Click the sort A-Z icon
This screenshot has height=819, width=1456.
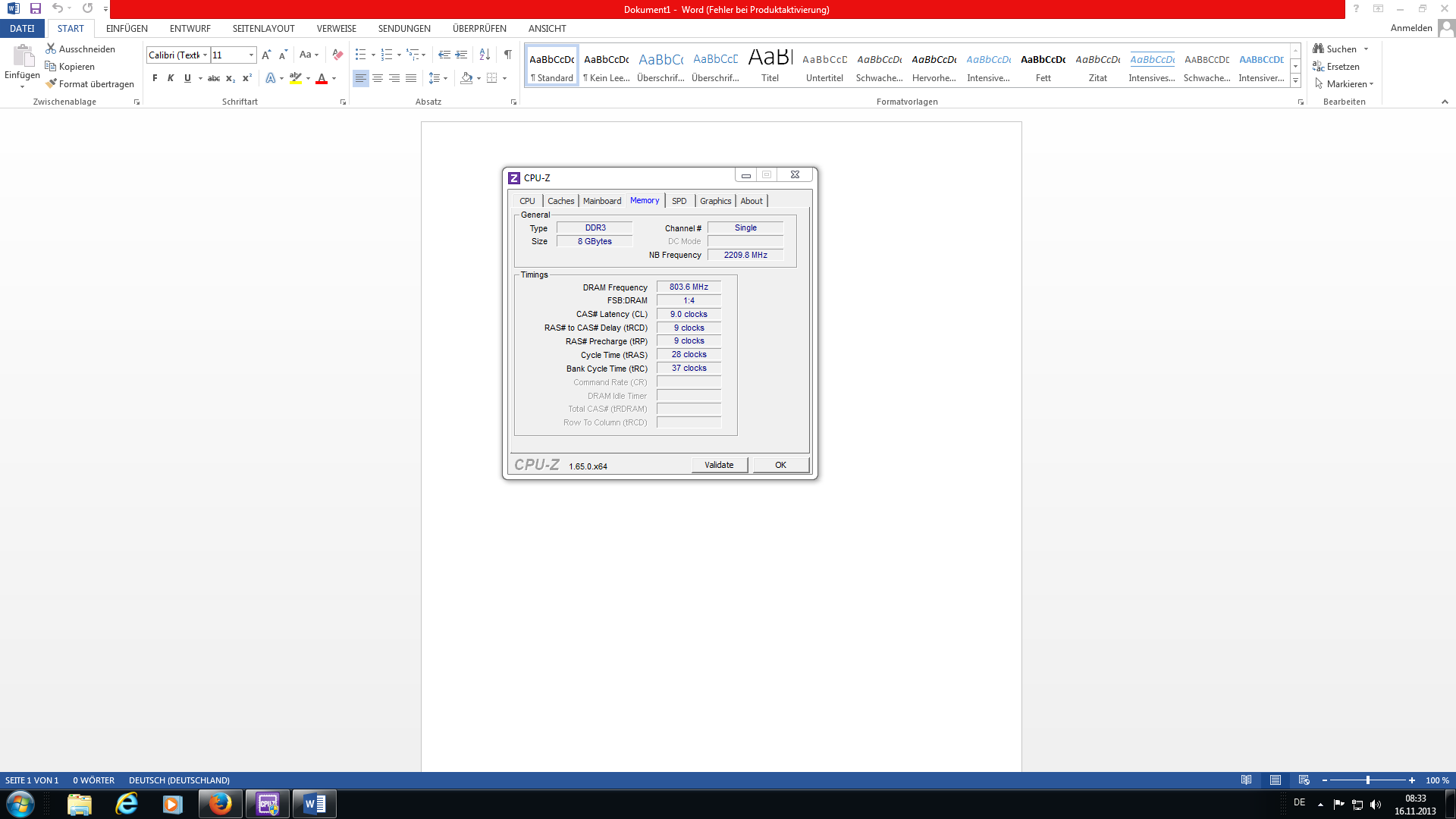tap(485, 55)
